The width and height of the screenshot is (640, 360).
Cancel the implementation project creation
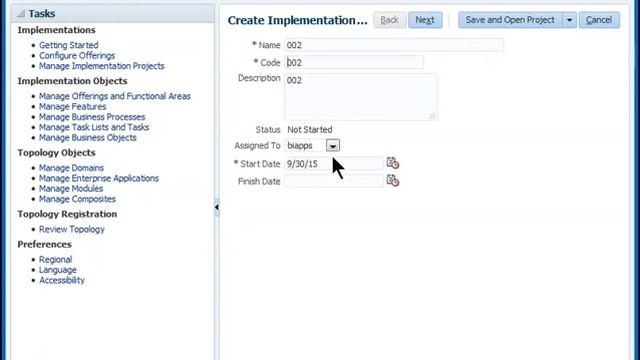click(599, 20)
